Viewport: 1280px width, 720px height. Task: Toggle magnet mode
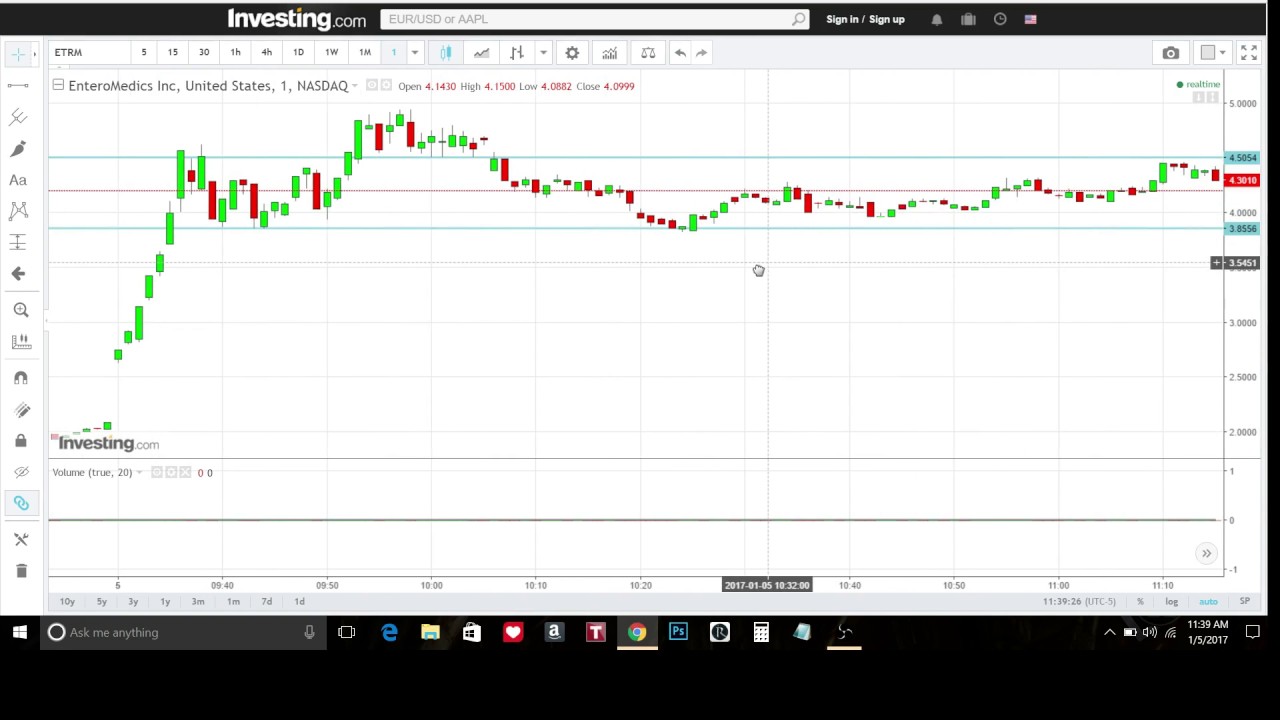tap(20, 378)
